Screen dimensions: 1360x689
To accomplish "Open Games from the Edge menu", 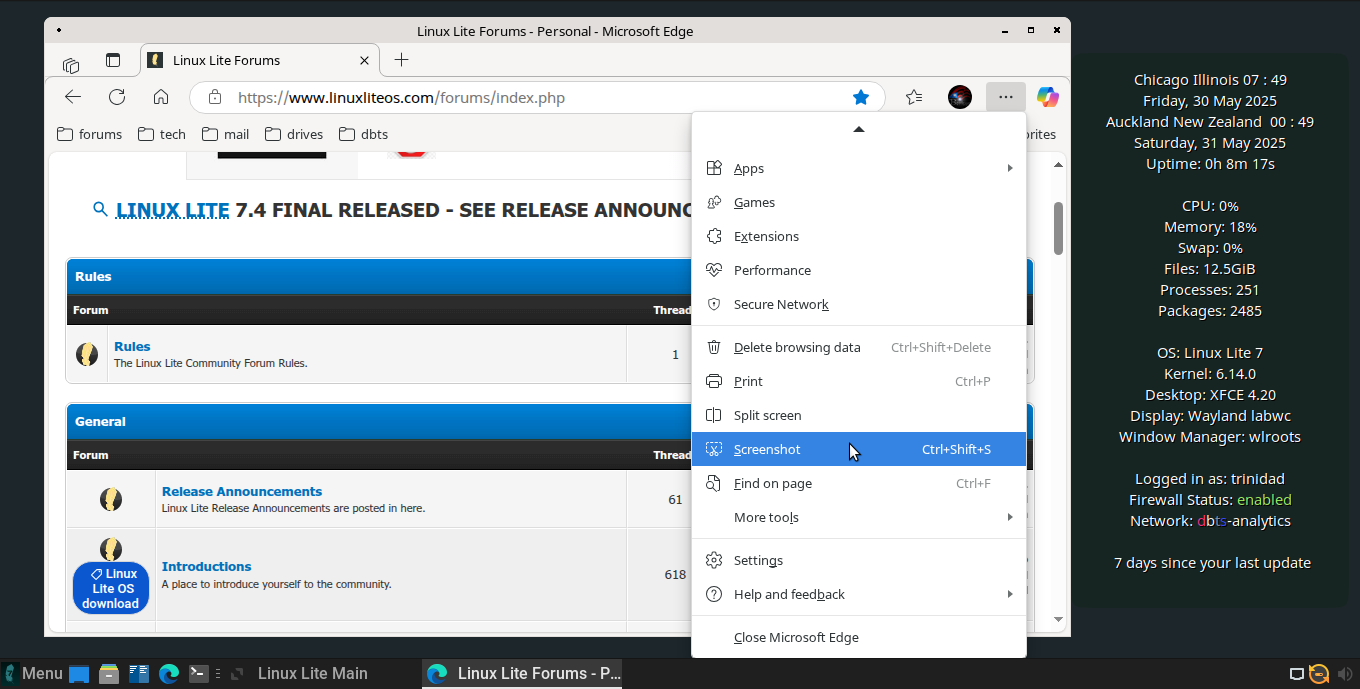I will pyautogui.click(x=859, y=202).
